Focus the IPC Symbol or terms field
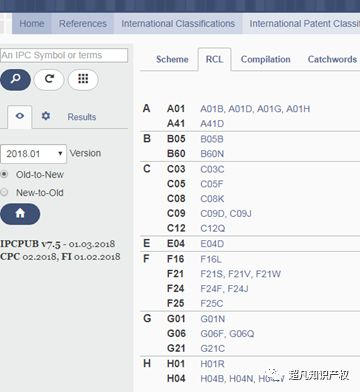This screenshot has height=392, width=360. pos(64,55)
